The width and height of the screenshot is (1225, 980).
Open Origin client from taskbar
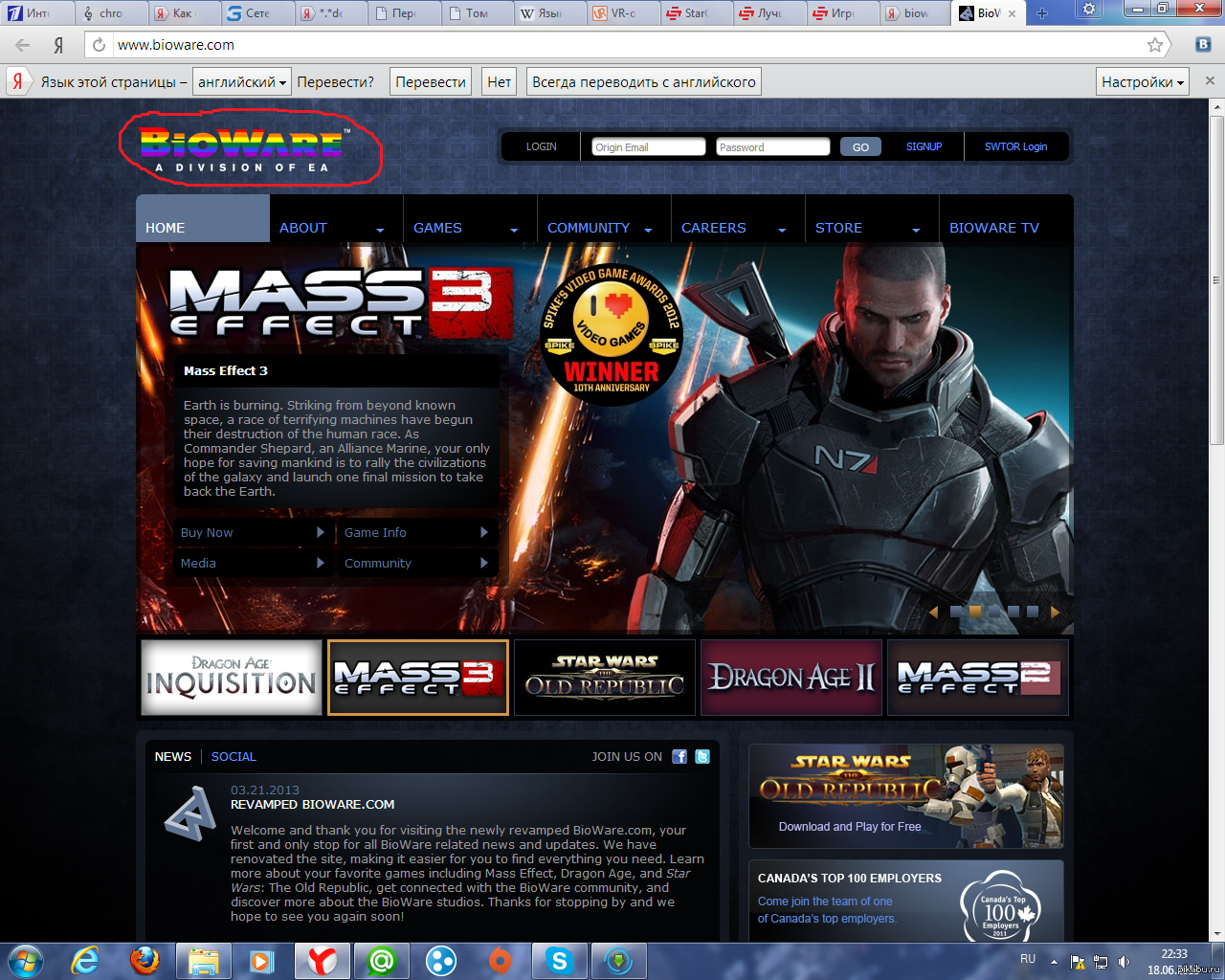(501, 961)
